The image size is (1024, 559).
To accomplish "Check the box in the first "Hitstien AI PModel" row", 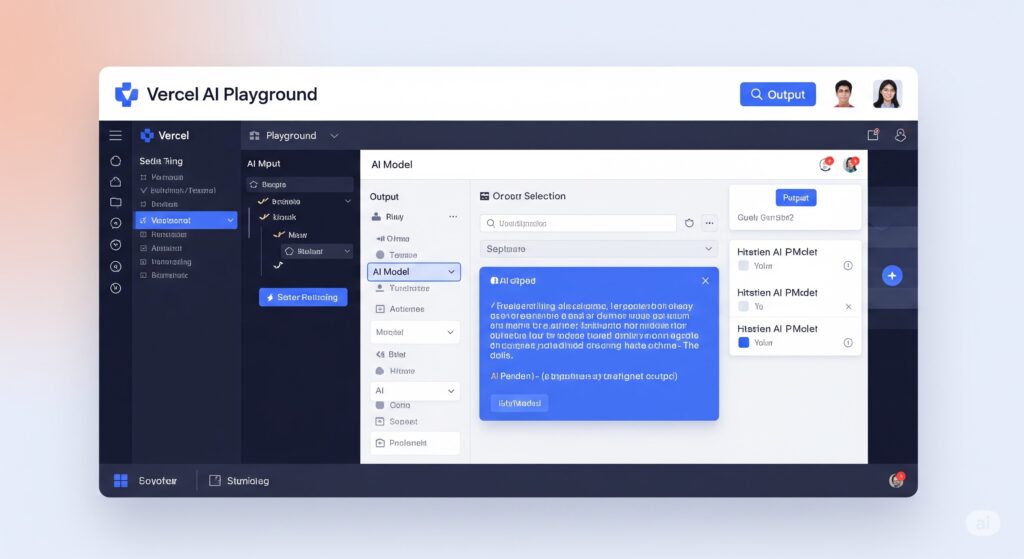I will [x=743, y=266].
